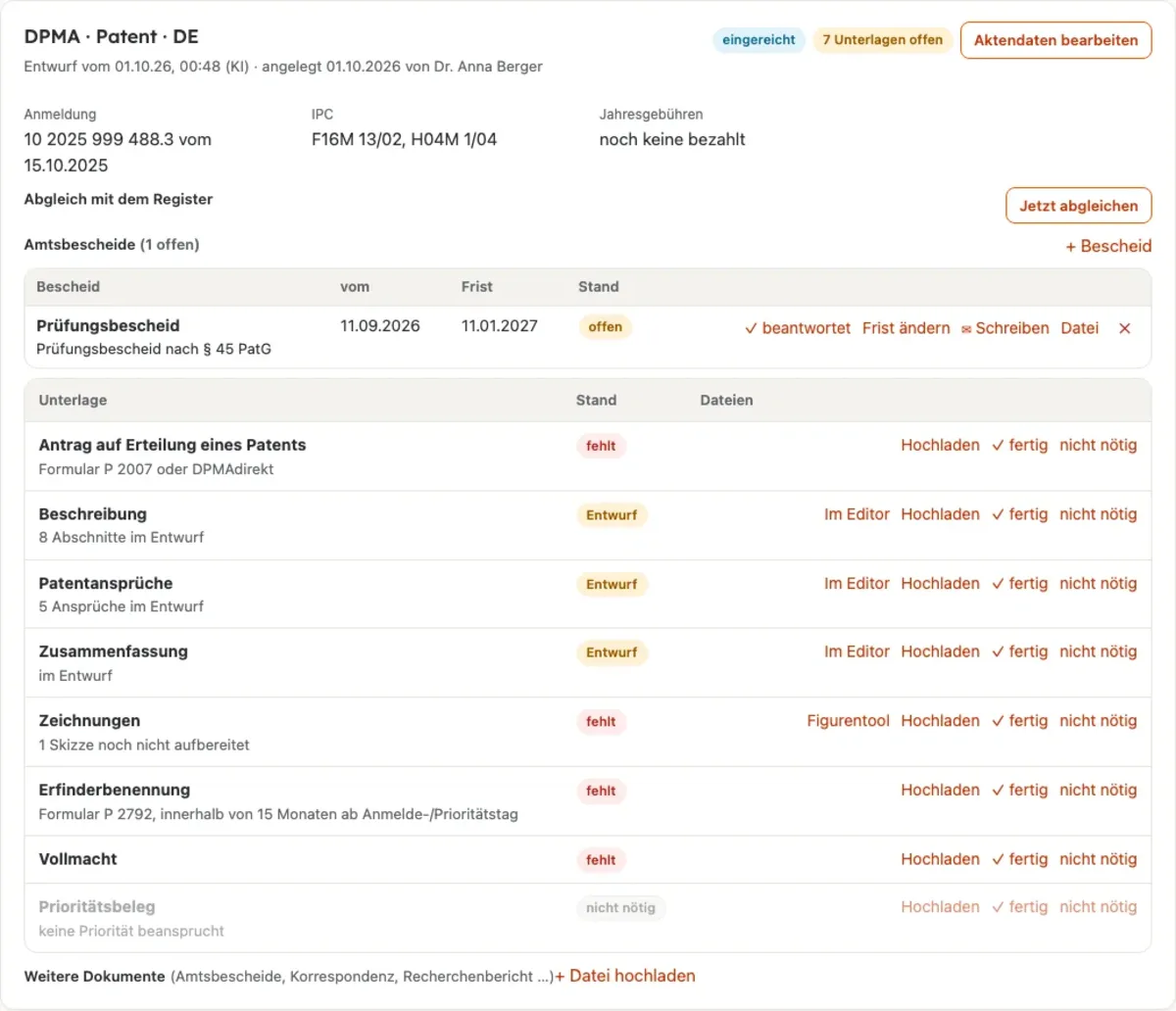1176x1011 pixels.
Task: Click Hochladen in the Beschreibung row
Action: 940,514
